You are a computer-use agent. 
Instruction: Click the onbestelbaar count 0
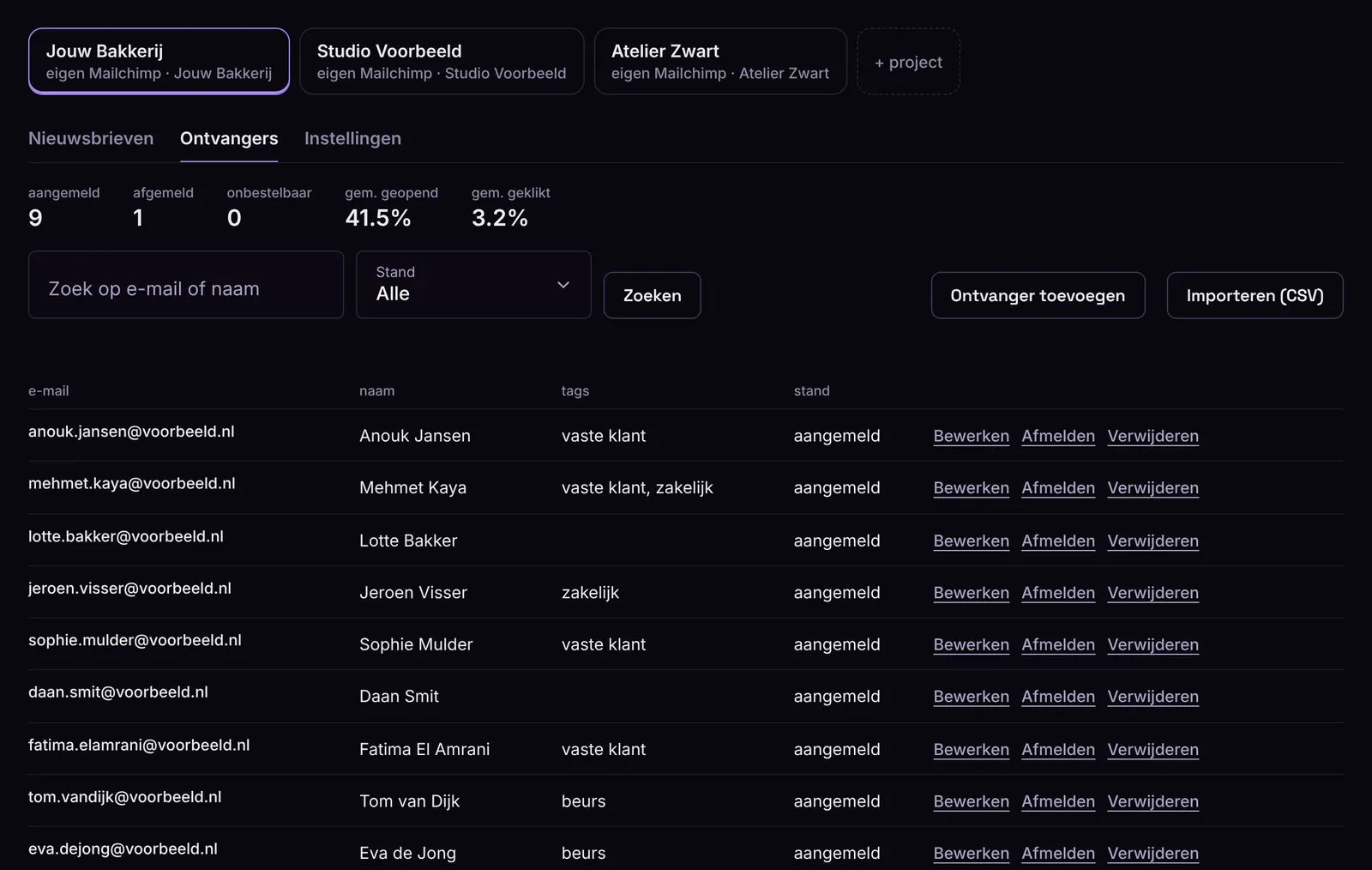point(269,207)
